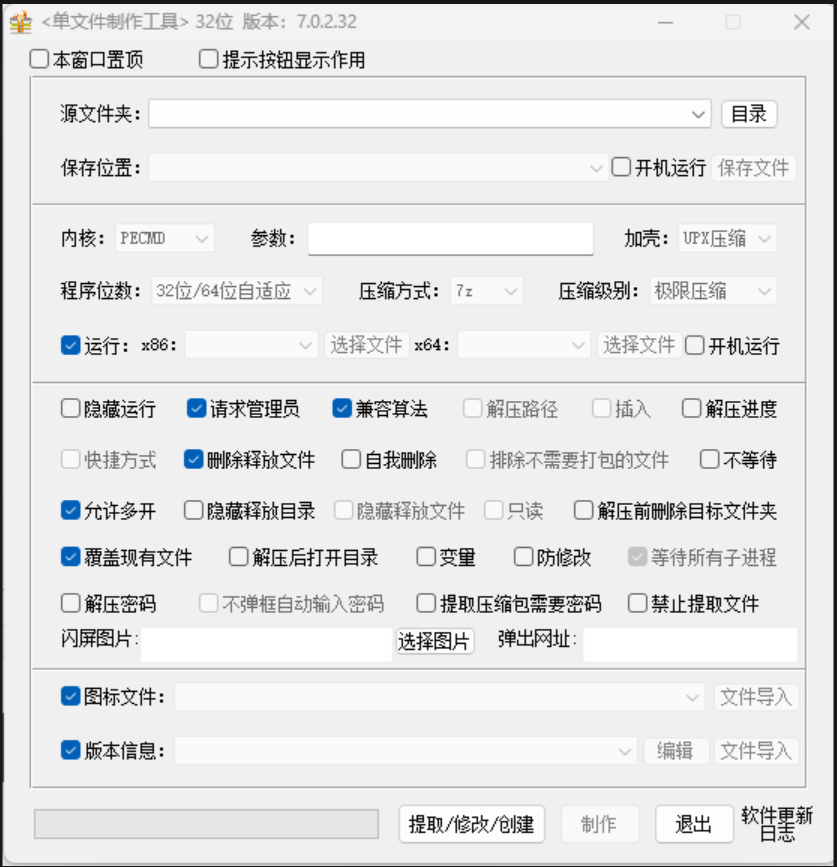The width and height of the screenshot is (837, 867).
Task: Expand the 图标文件 dropdown
Action: (x=440, y=697)
